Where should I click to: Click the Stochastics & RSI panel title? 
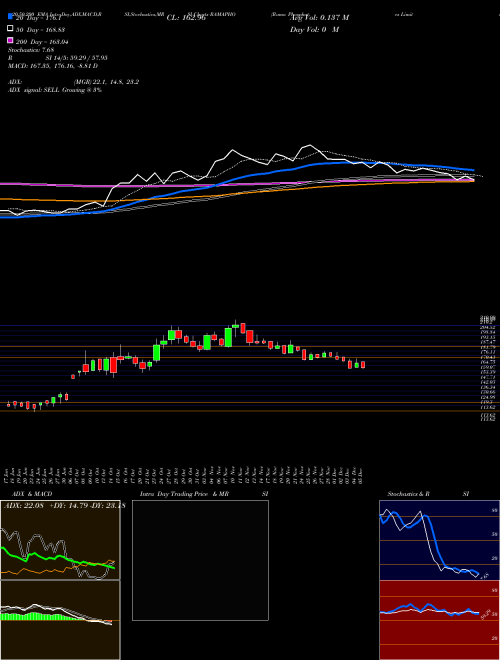pyautogui.click(x=428, y=494)
